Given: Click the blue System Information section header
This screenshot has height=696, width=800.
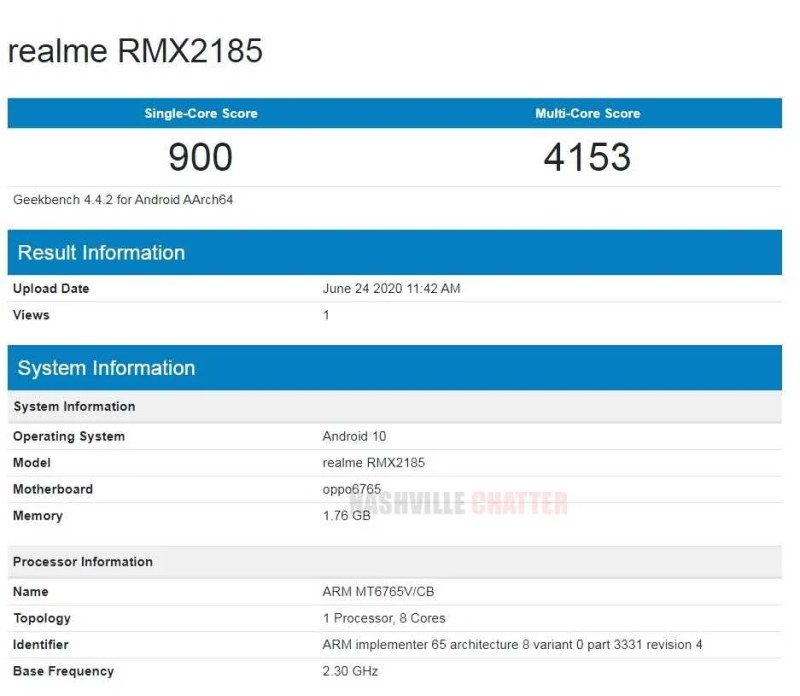Looking at the screenshot, I should click(394, 368).
